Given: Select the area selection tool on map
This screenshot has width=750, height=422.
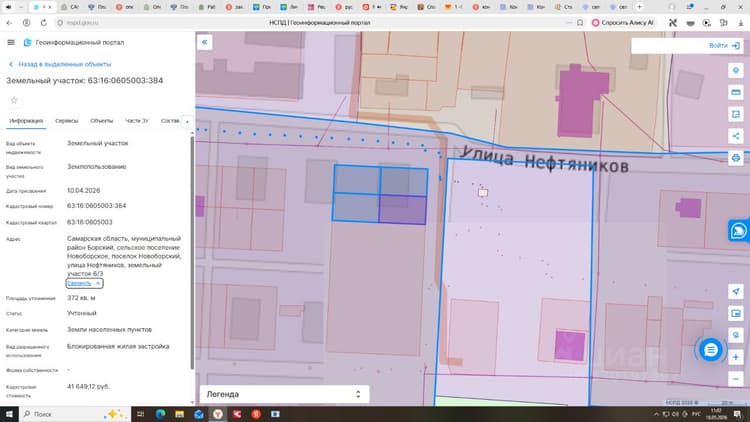Looking at the screenshot, I should [x=736, y=114].
